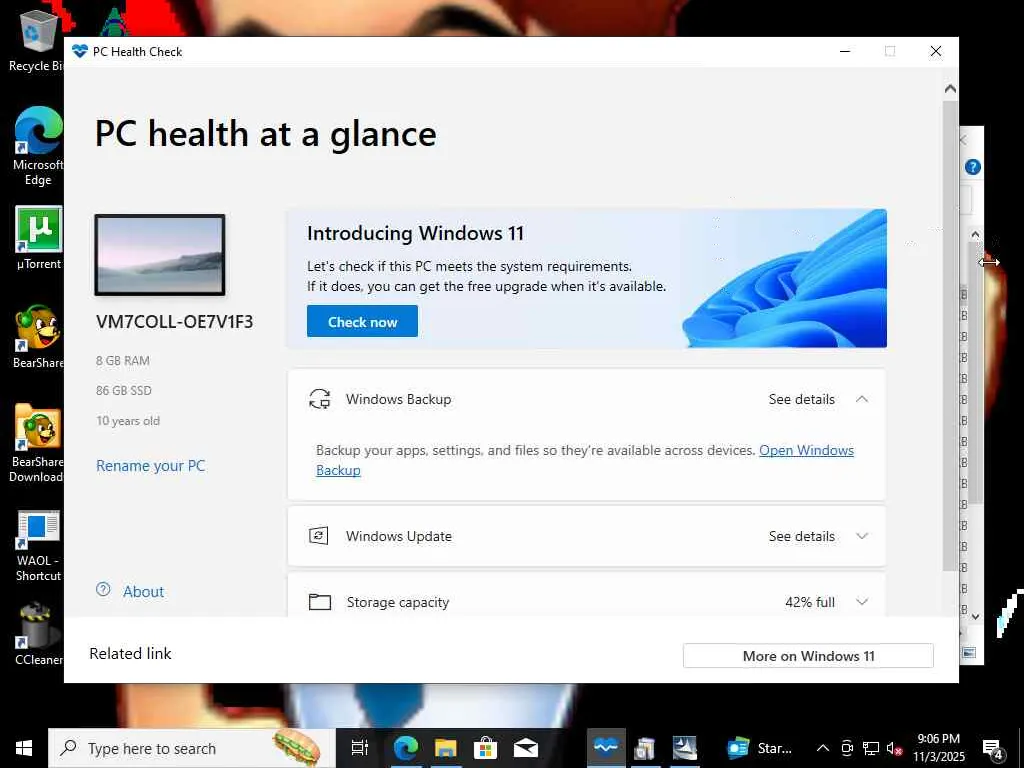Open the CCleaner desktop shortcut
1024x768 pixels.
coord(38,635)
